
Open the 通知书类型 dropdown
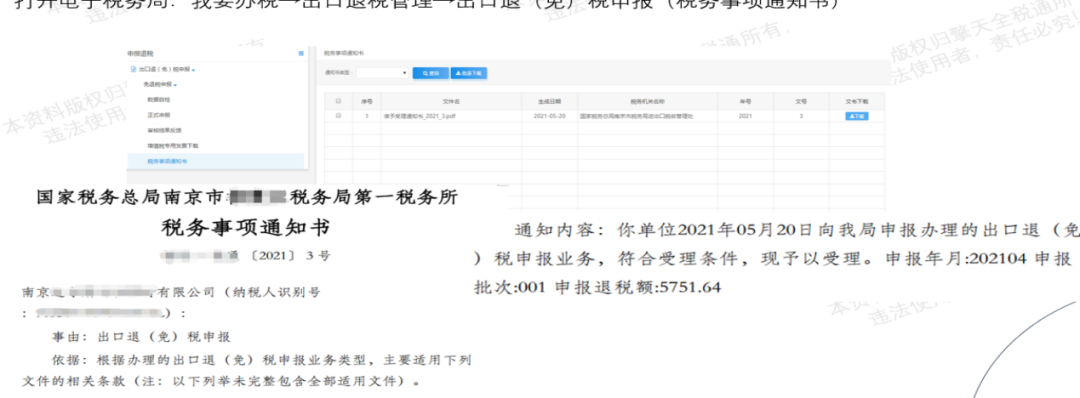coord(382,73)
